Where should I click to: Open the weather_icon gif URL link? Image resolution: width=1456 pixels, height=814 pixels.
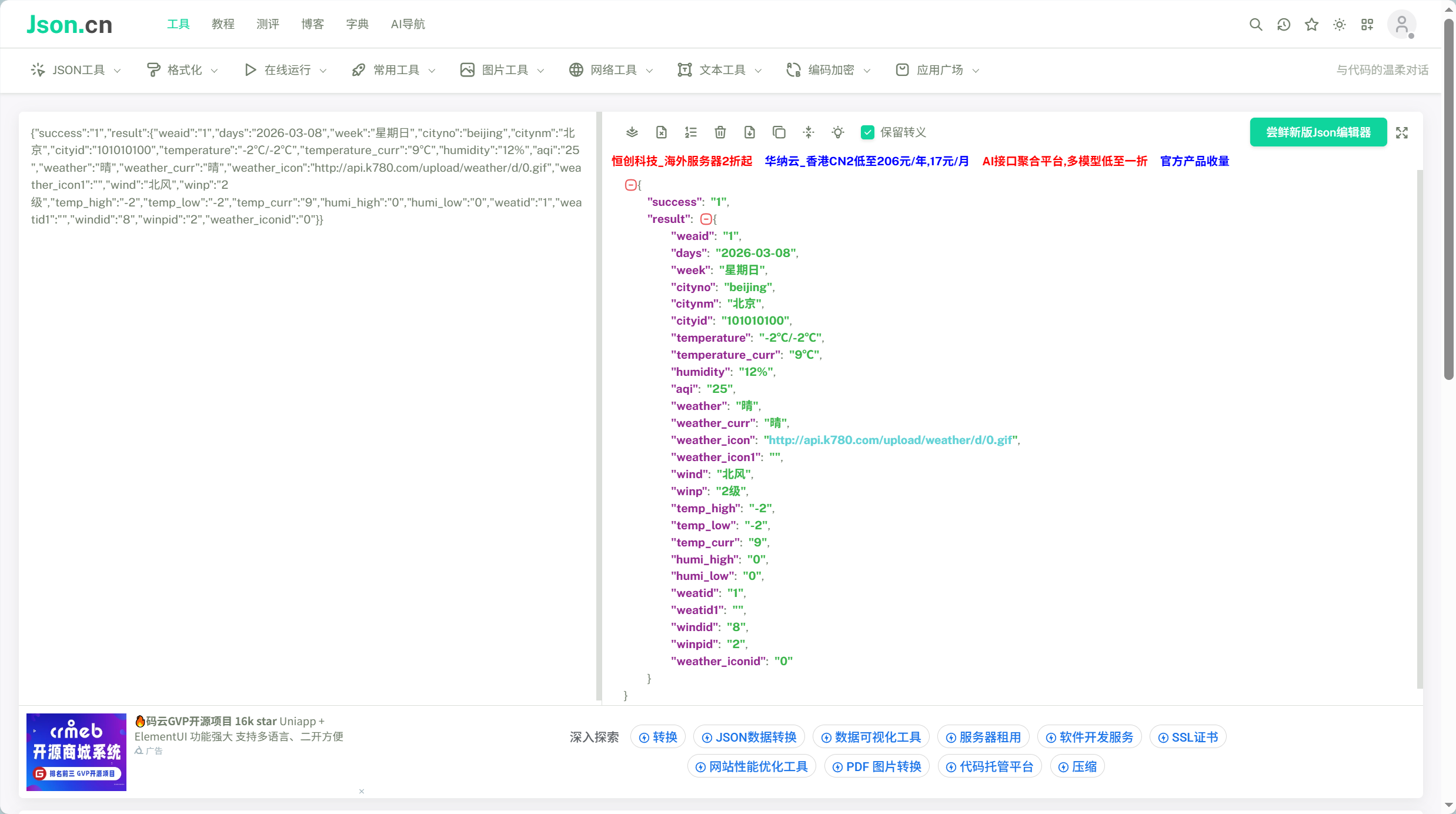[x=890, y=440]
